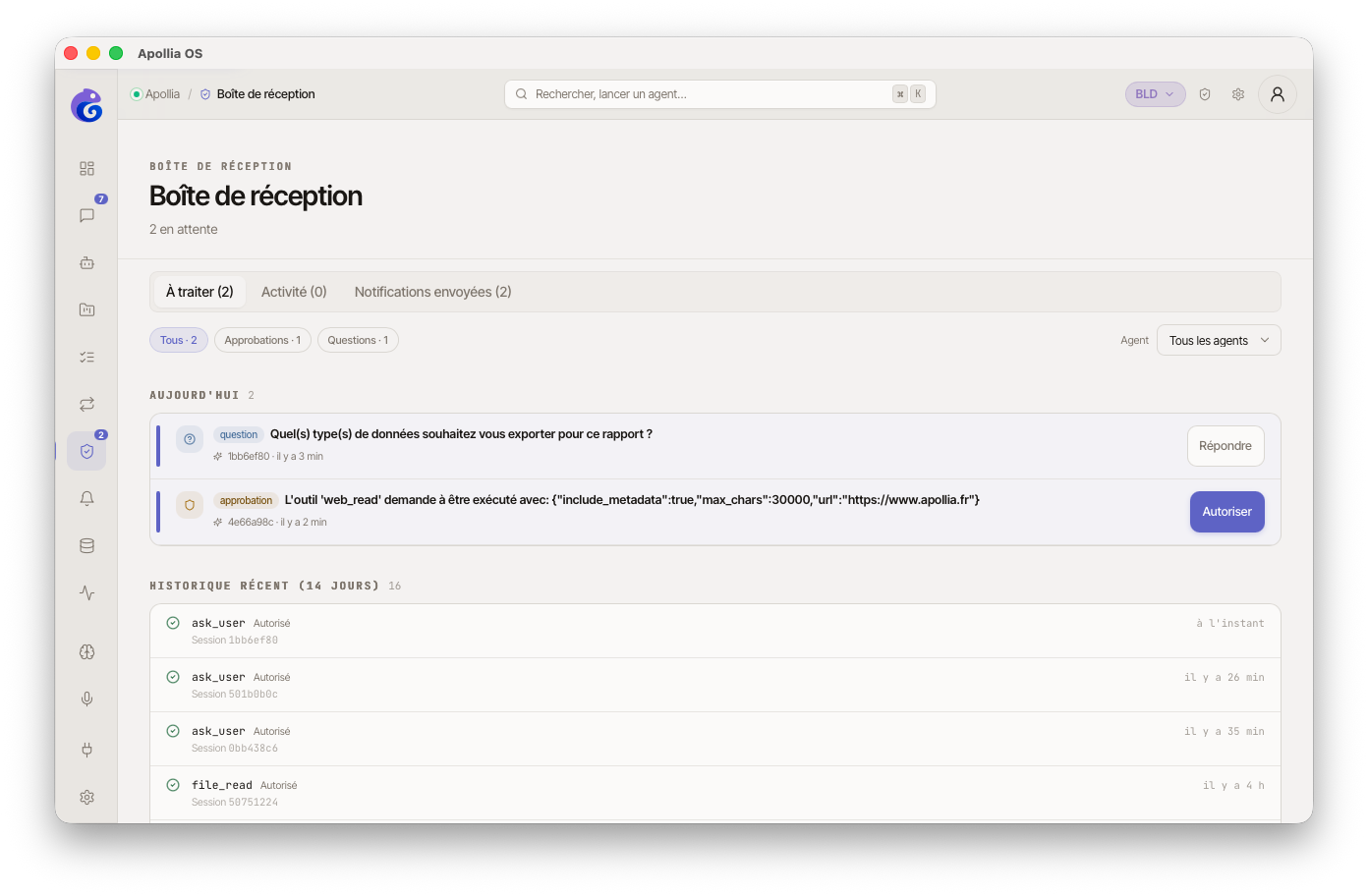This screenshot has width=1368, height=896.
Task: Open the inbox shield icon in sidebar
Action: pyautogui.click(x=86, y=451)
